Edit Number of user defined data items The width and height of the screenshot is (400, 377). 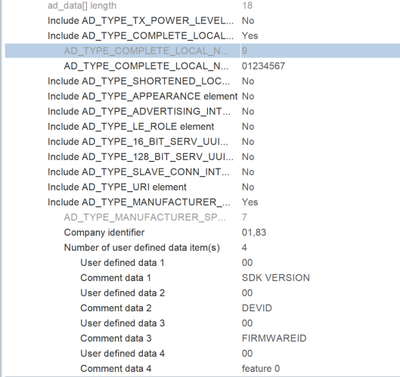pyautogui.click(x=244, y=247)
